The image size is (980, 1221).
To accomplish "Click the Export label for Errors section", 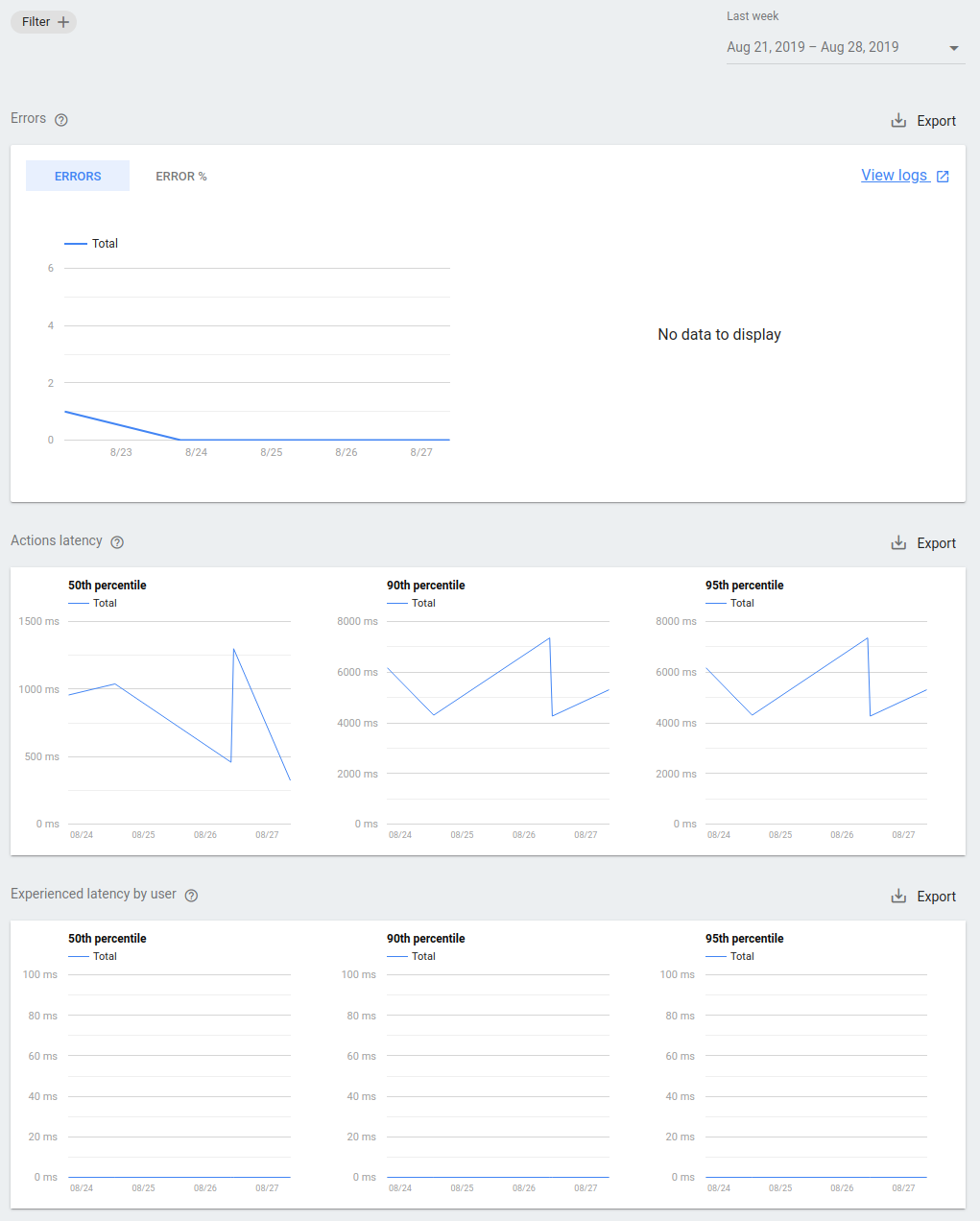I will (x=936, y=121).
